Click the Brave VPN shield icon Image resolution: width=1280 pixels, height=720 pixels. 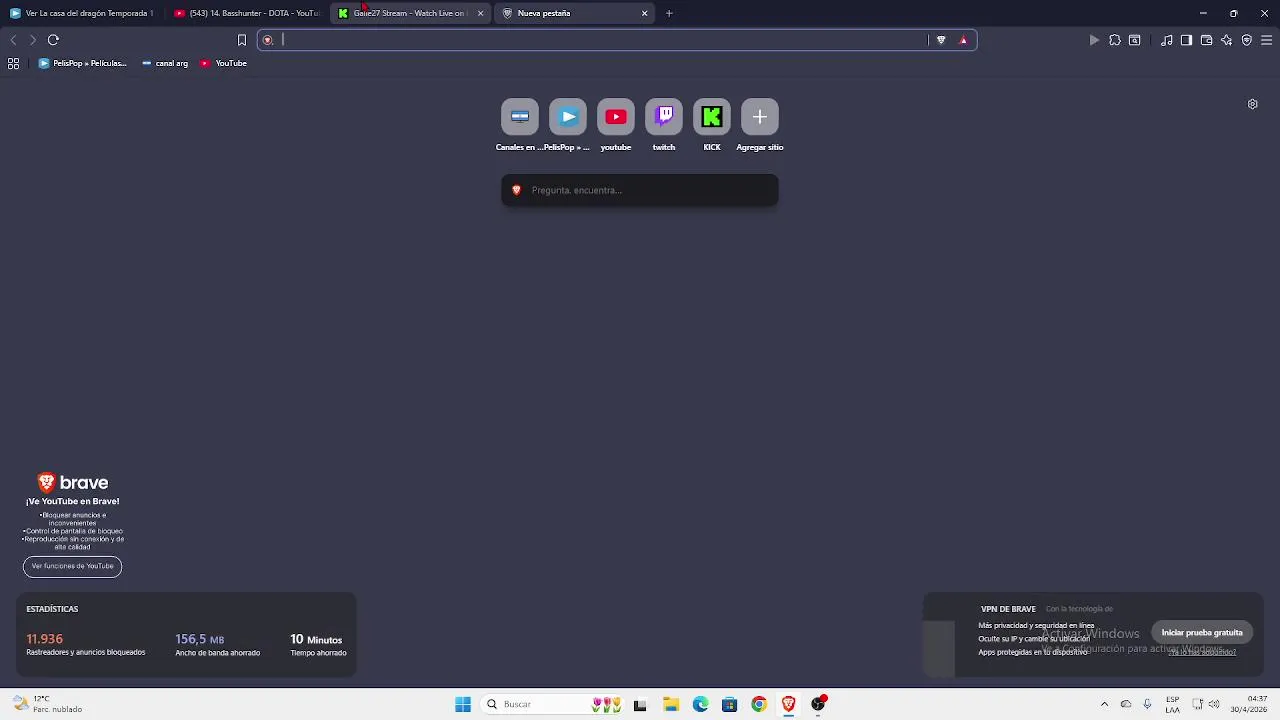pos(1246,40)
